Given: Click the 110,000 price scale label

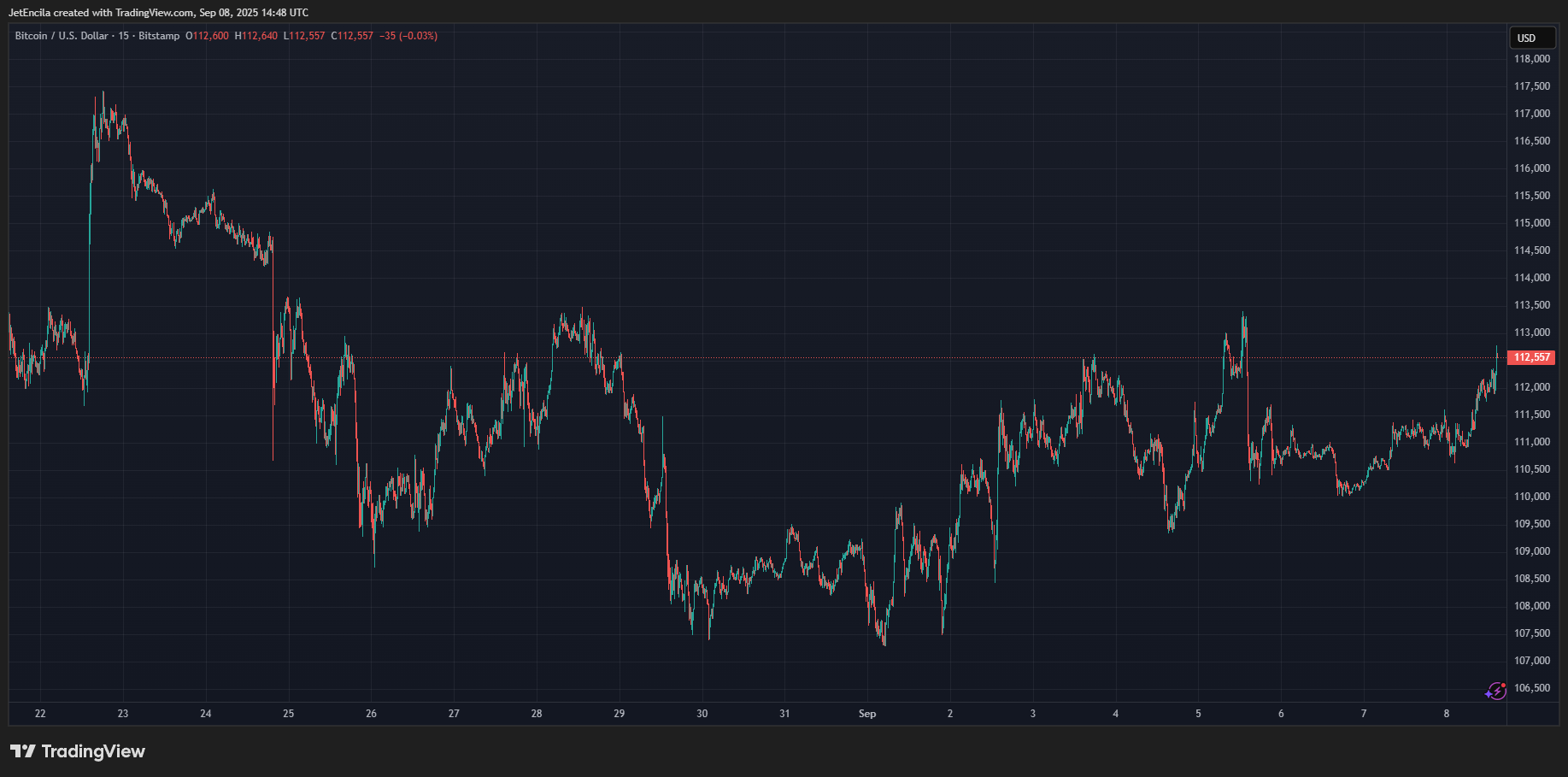Looking at the screenshot, I should coord(1532,497).
